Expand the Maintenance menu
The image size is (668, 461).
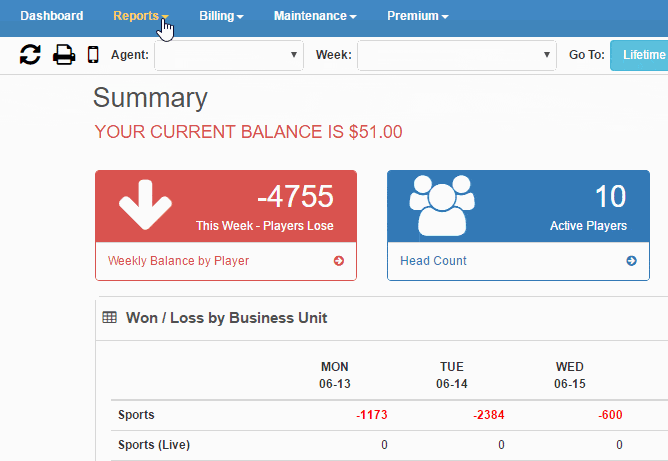(315, 16)
